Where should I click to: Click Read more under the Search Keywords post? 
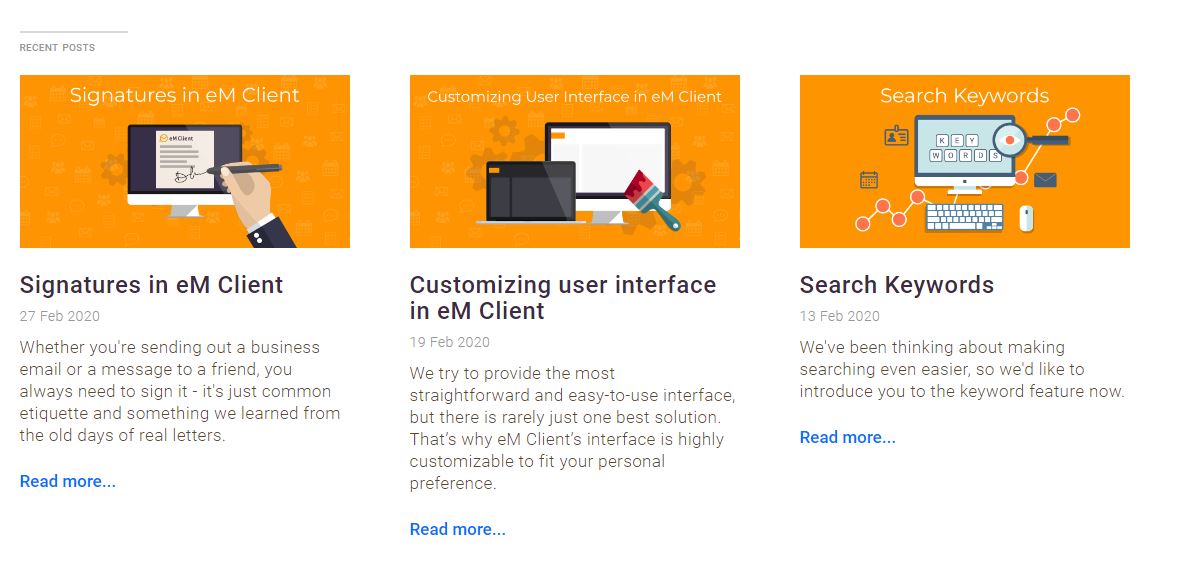click(848, 437)
